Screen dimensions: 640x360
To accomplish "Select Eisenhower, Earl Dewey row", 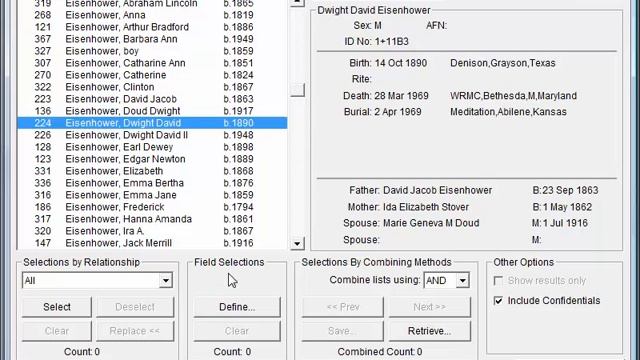I will (152, 147).
